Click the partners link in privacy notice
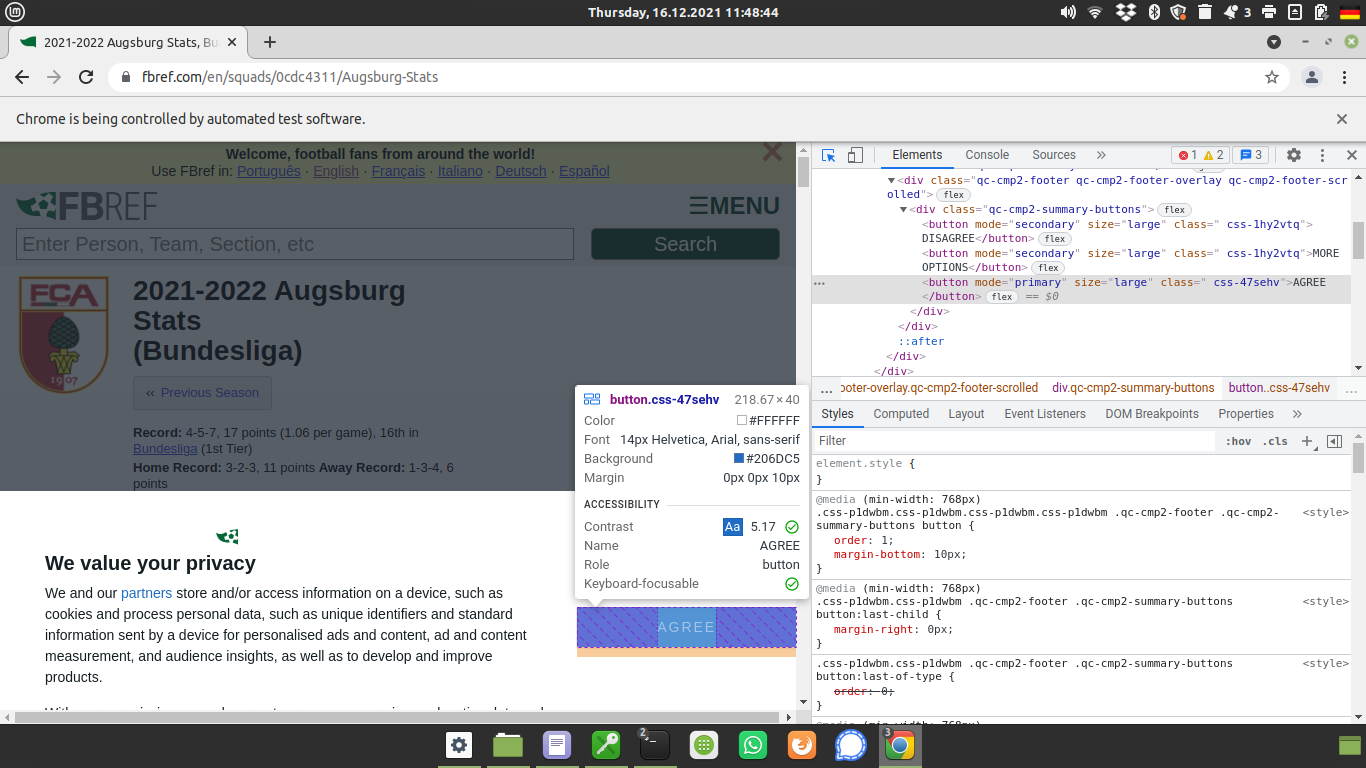Image resolution: width=1366 pixels, height=768 pixels. [x=146, y=593]
